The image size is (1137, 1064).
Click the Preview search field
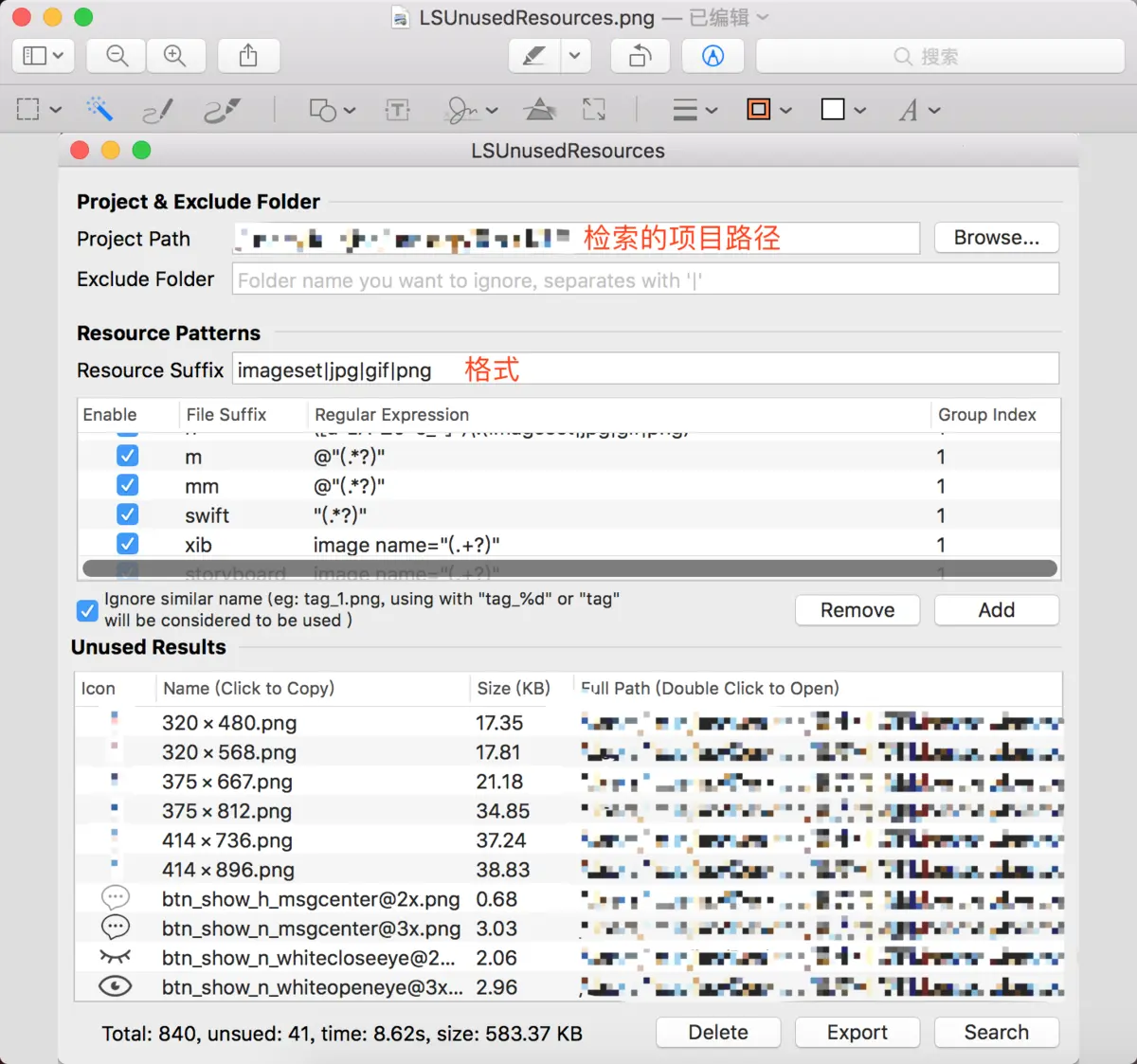940,56
